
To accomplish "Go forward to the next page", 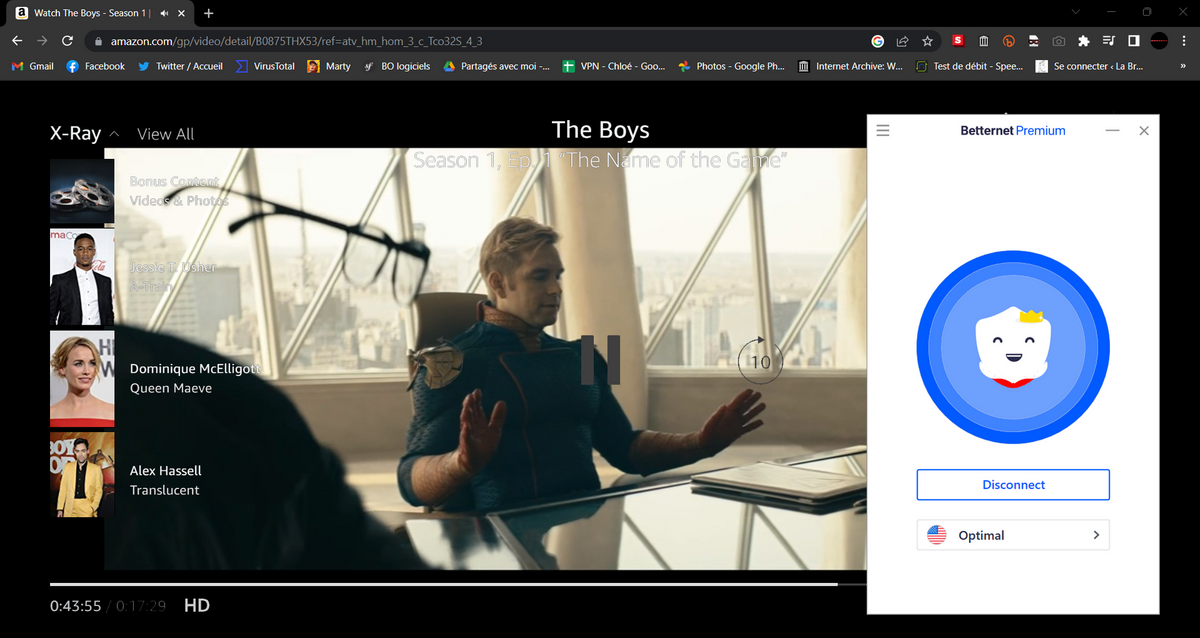I will tap(42, 41).
